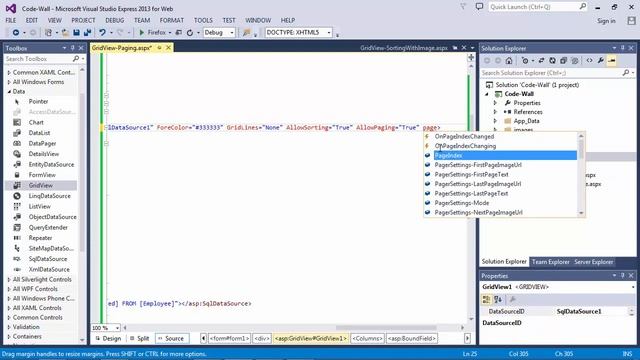Open the 100 % zoom dropdown

[x=117, y=328]
